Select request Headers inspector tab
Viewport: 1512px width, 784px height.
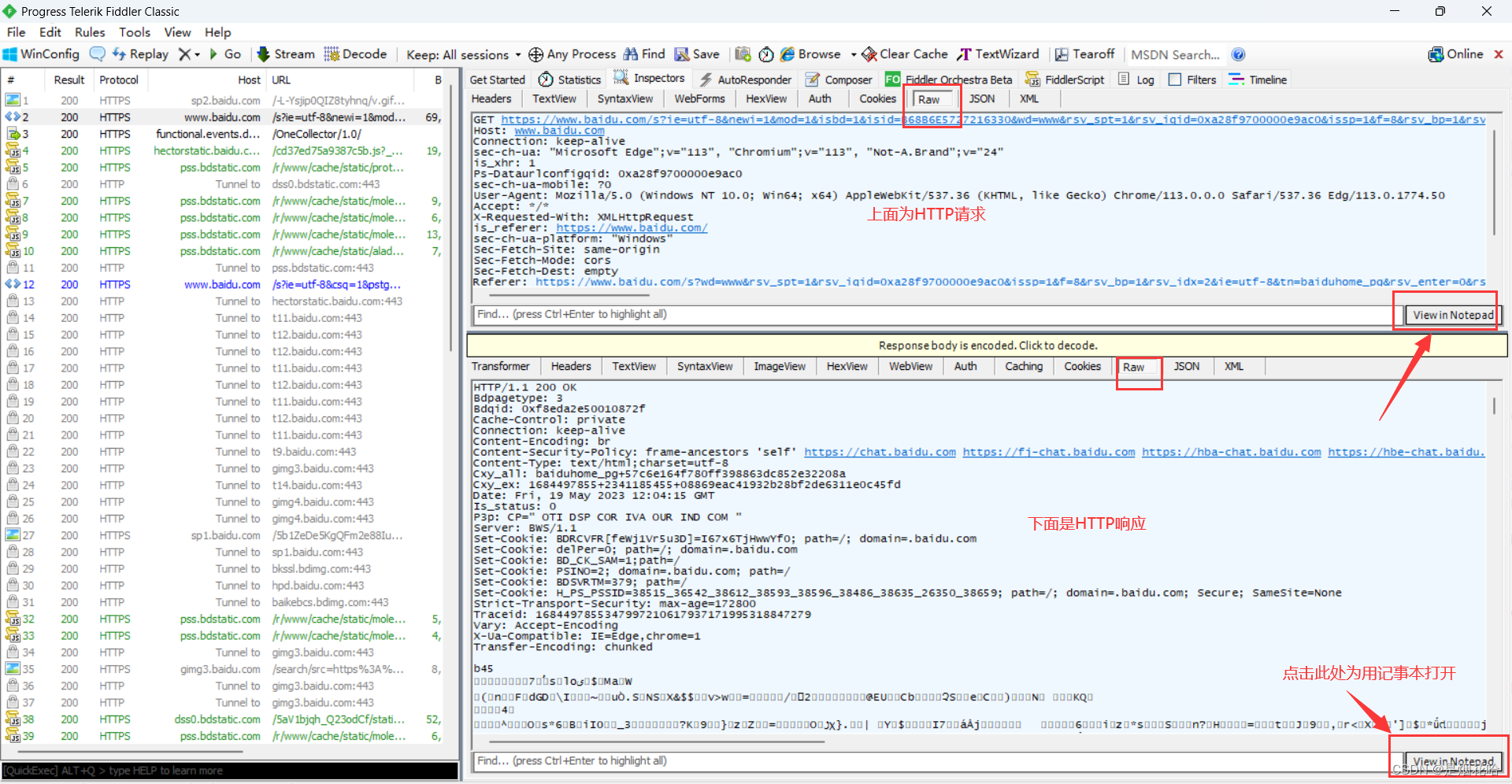[x=491, y=98]
